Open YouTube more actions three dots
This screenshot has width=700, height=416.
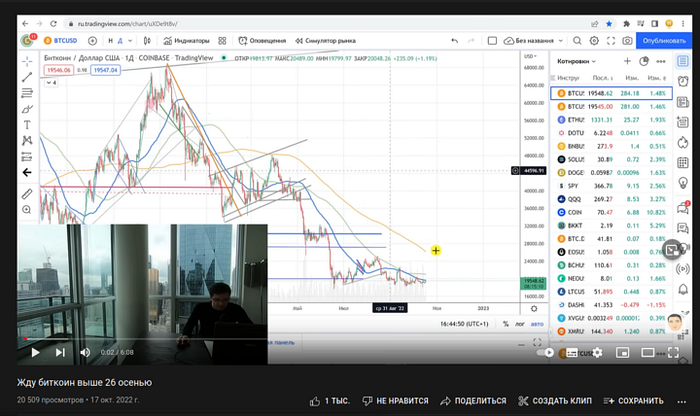point(681,401)
